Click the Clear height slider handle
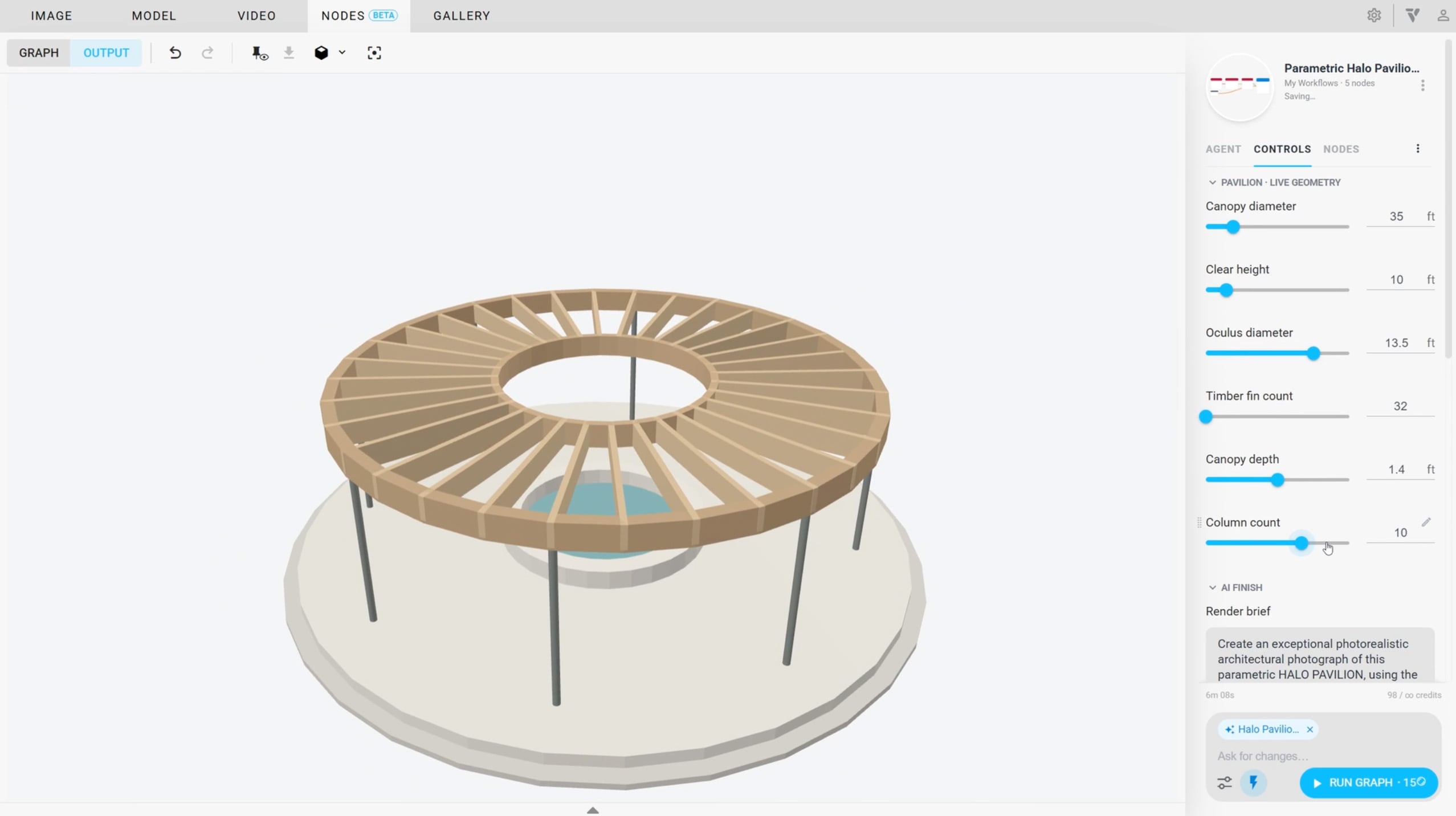 [1226, 290]
